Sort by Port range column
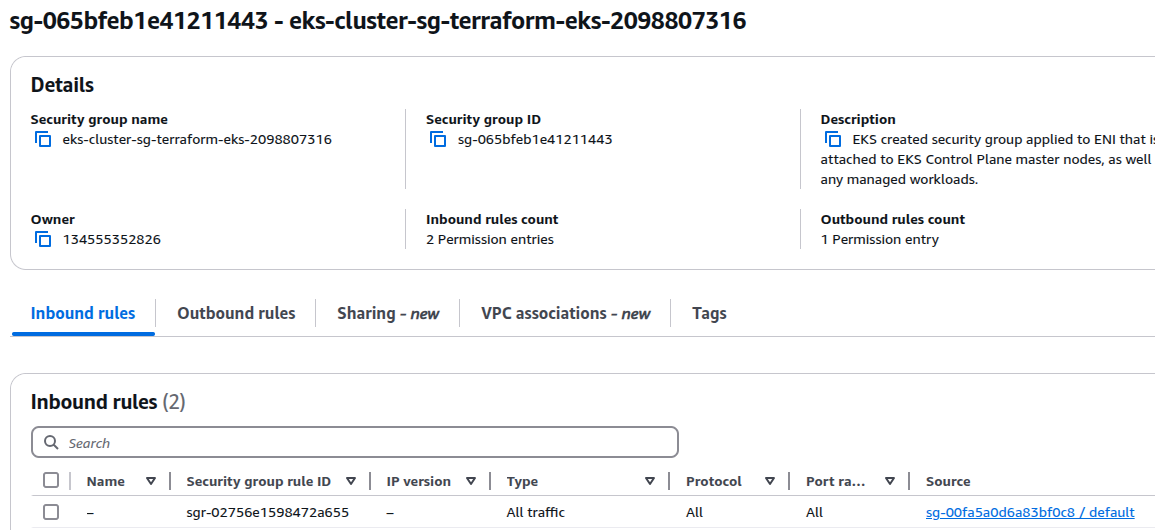Screen dimensions: 1155x530 pyautogui.click(x=889, y=481)
